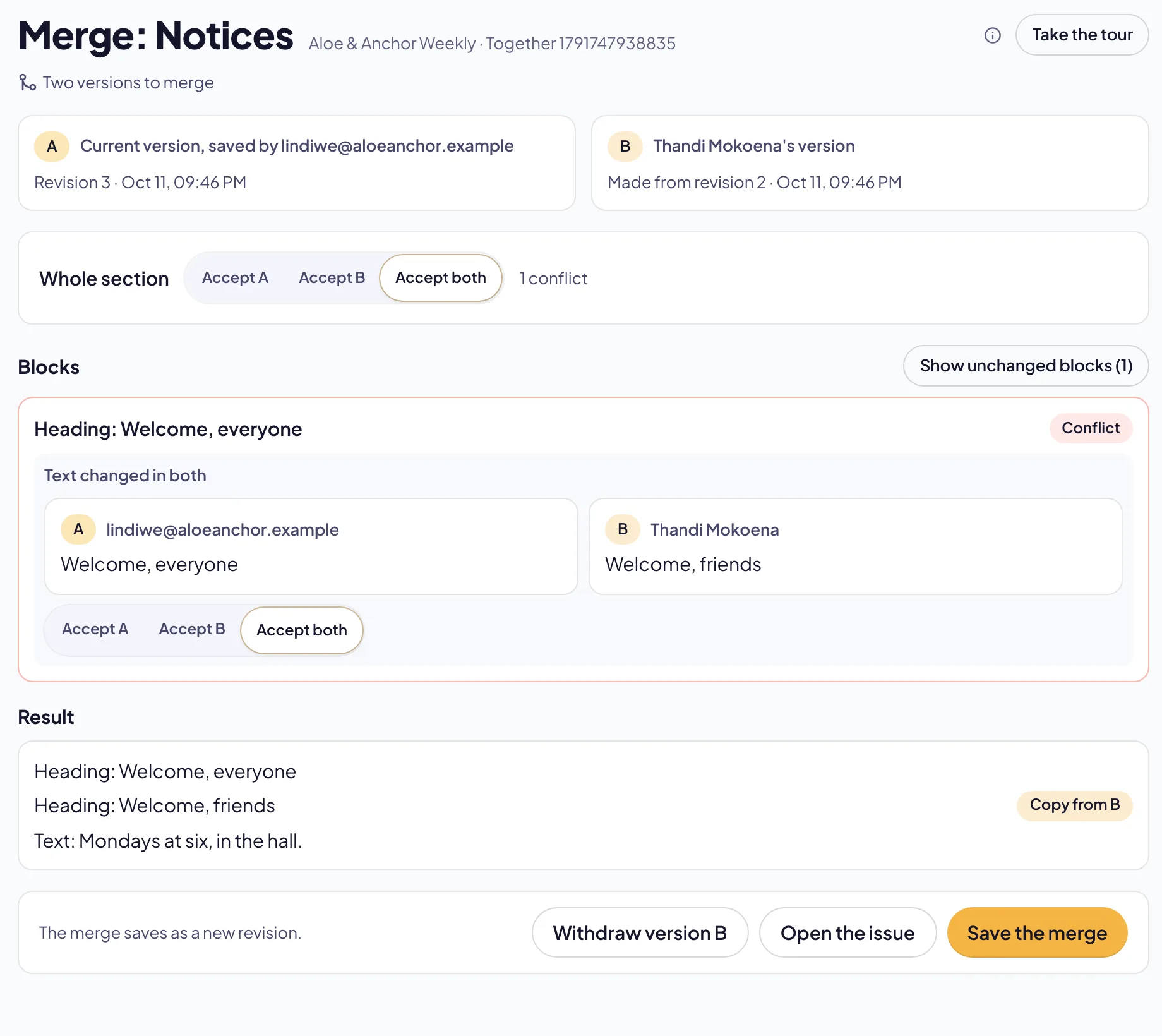Click Withdraw version B

click(640, 933)
